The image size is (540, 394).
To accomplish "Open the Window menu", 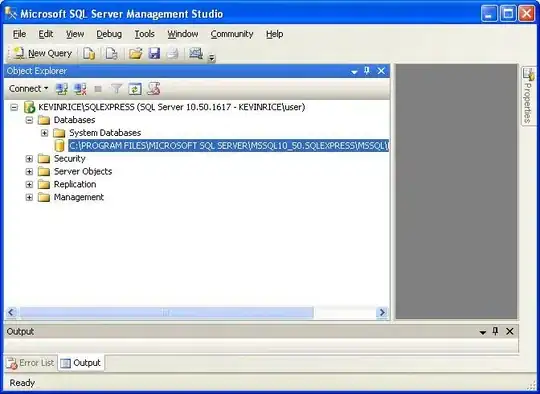I will (x=183, y=34).
